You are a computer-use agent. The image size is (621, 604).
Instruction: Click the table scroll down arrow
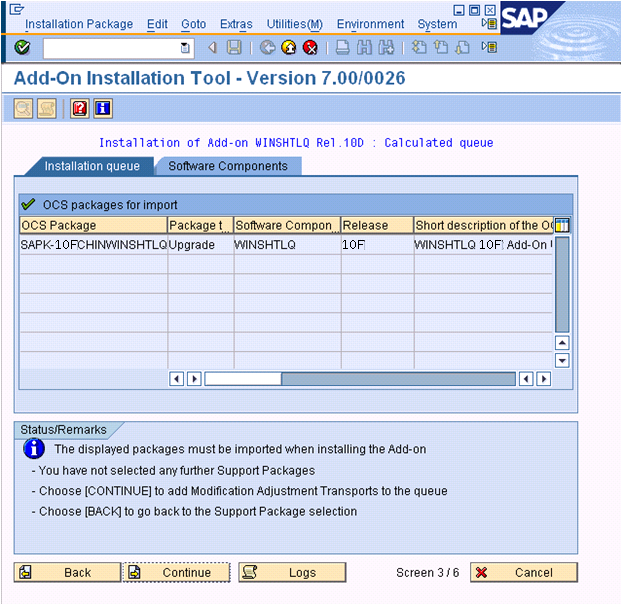(562, 360)
